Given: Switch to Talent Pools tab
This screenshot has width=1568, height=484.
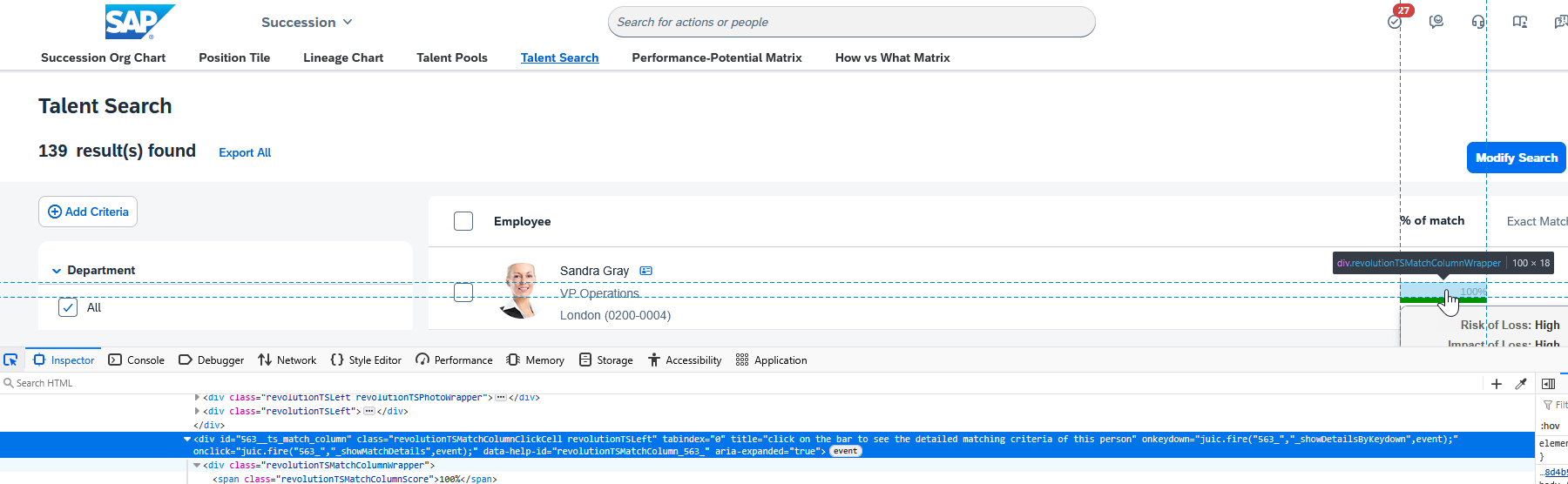Looking at the screenshot, I should click(x=452, y=57).
